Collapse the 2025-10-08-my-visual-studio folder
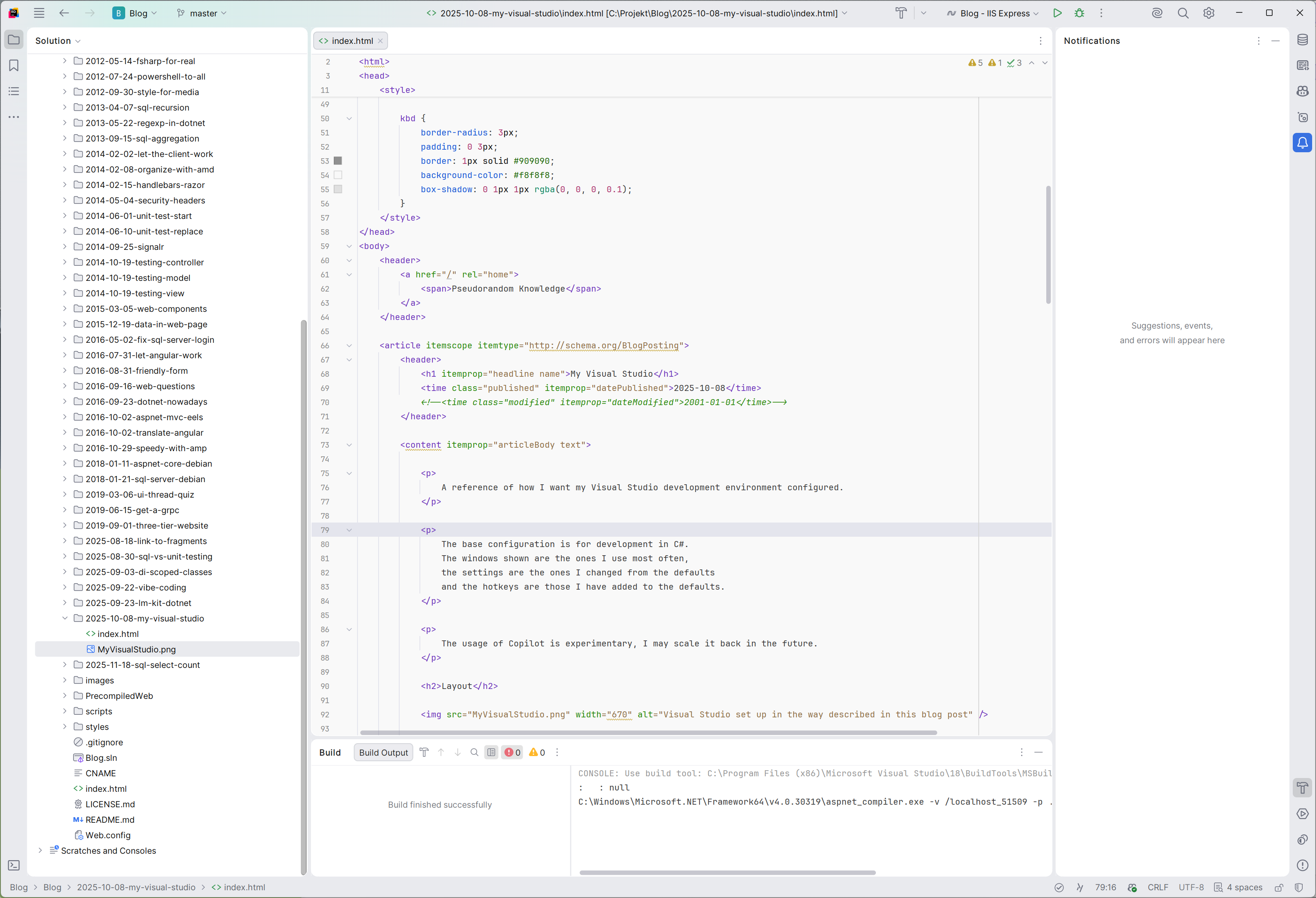 click(65, 618)
